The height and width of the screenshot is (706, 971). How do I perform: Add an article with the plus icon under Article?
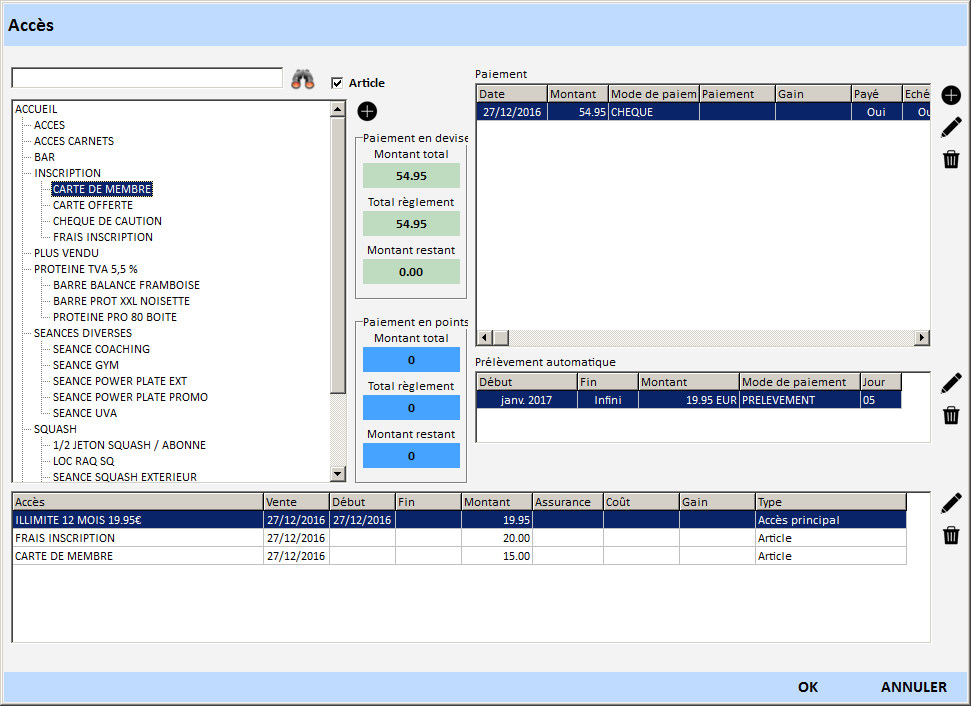[367, 111]
